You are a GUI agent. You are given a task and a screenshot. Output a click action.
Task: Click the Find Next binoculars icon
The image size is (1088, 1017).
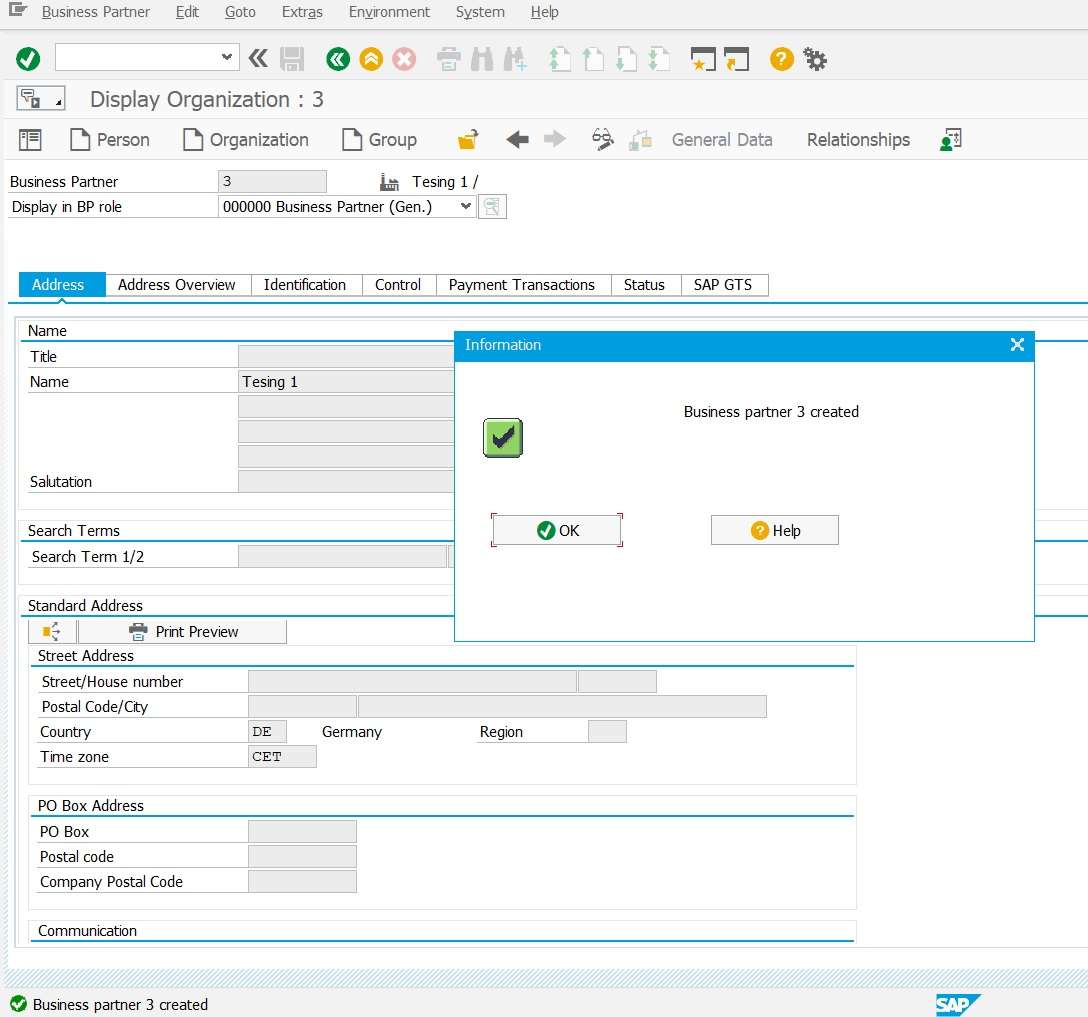tap(515, 59)
